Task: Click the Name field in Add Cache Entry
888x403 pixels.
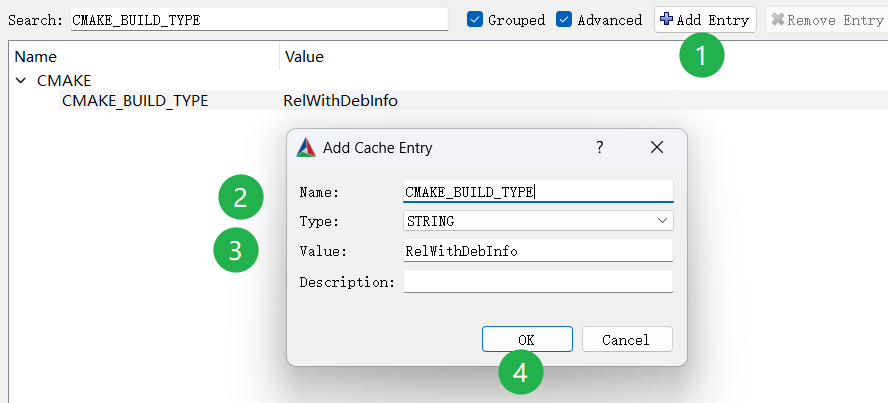Action: tap(538, 191)
